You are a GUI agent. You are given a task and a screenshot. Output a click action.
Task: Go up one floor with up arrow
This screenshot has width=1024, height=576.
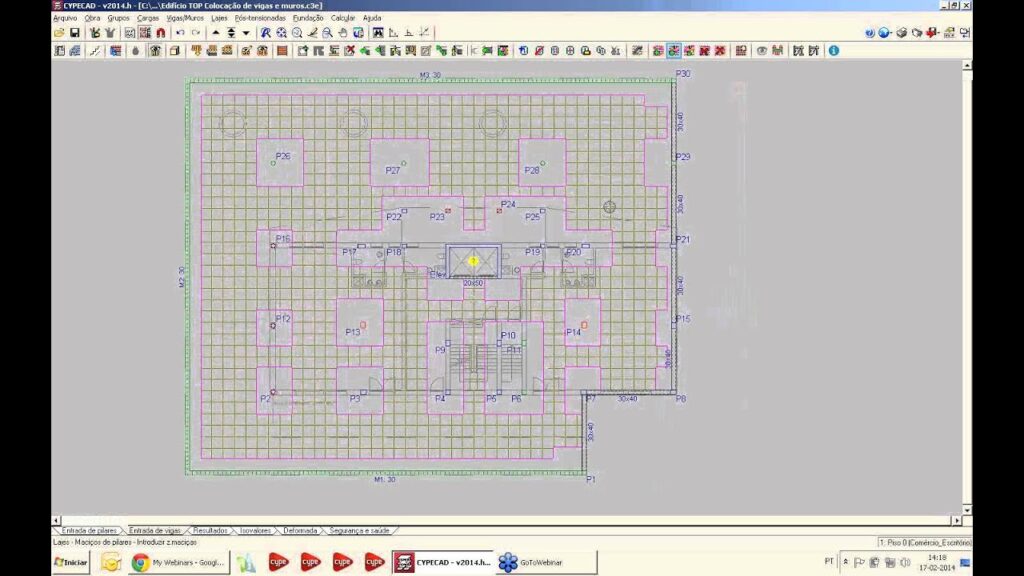216,33
